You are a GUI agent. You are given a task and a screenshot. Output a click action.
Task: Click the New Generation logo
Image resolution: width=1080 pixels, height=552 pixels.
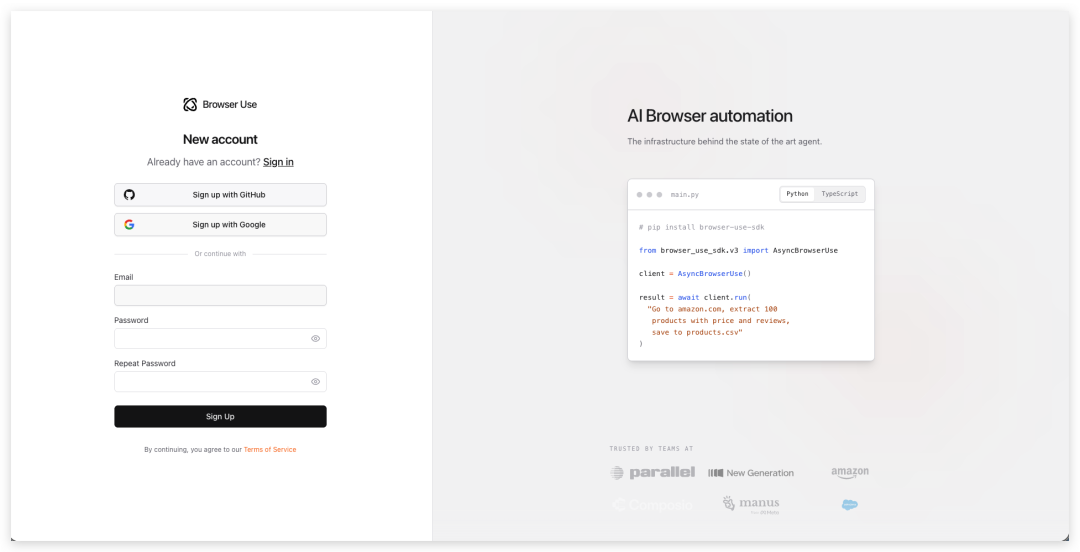click(751, 473)
